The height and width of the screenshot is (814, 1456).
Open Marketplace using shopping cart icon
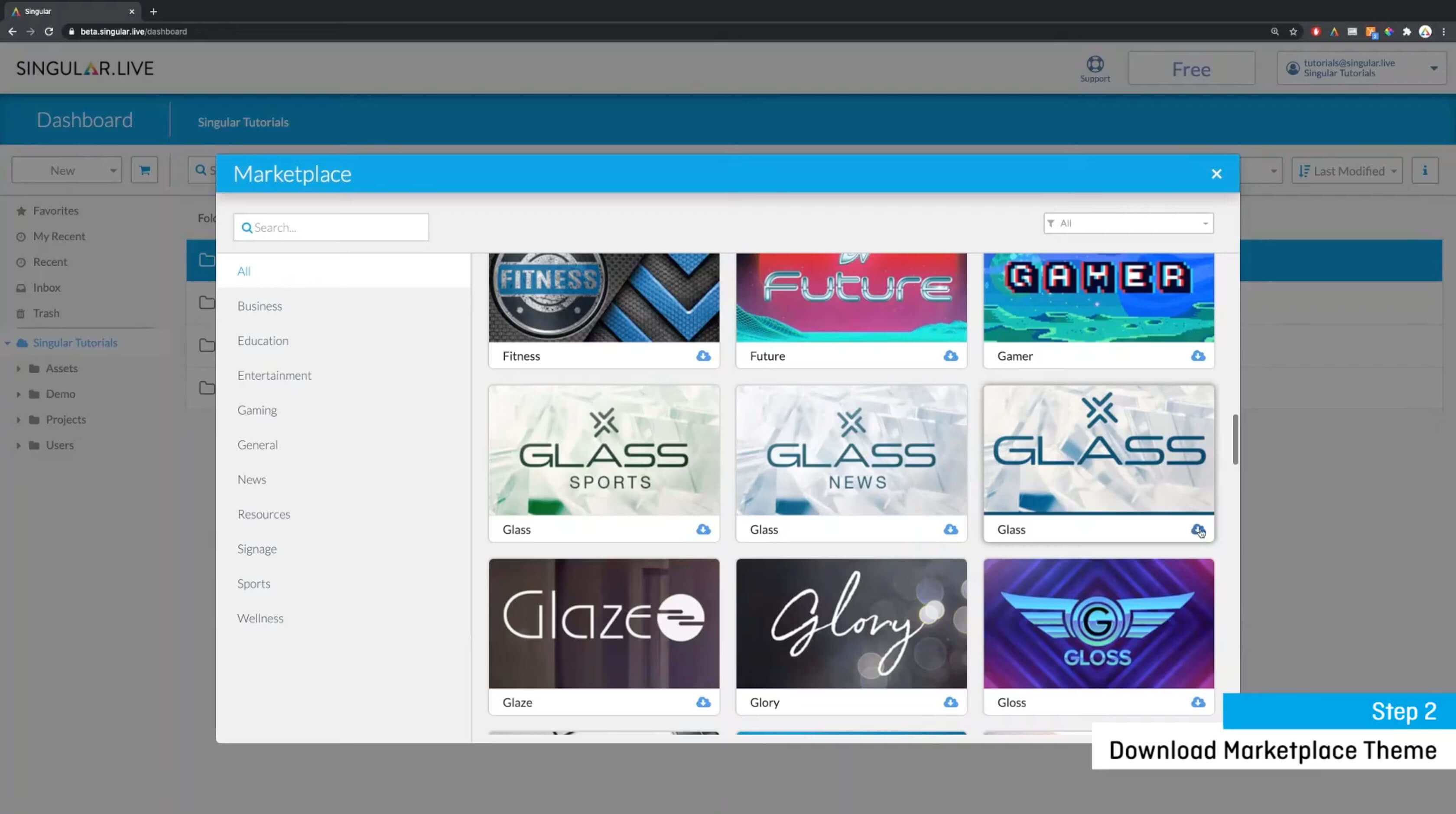pyautogui.click(x=145, y=170)
